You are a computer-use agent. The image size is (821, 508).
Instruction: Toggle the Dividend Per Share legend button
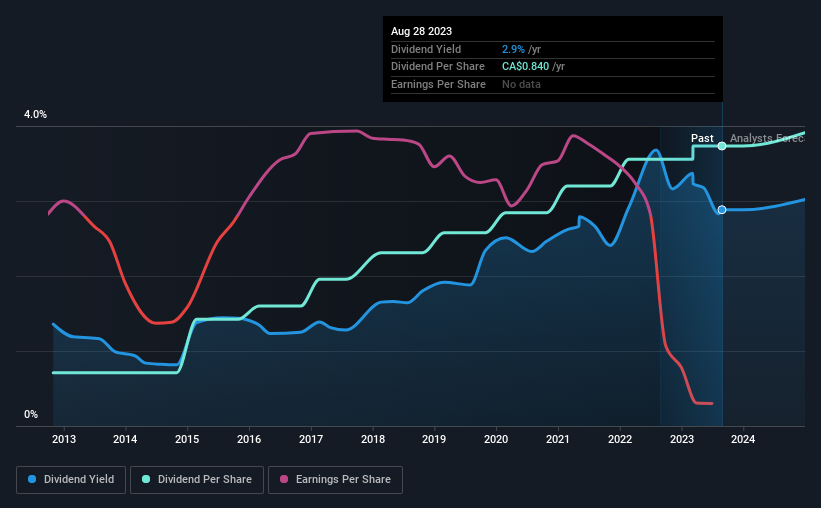197,480
